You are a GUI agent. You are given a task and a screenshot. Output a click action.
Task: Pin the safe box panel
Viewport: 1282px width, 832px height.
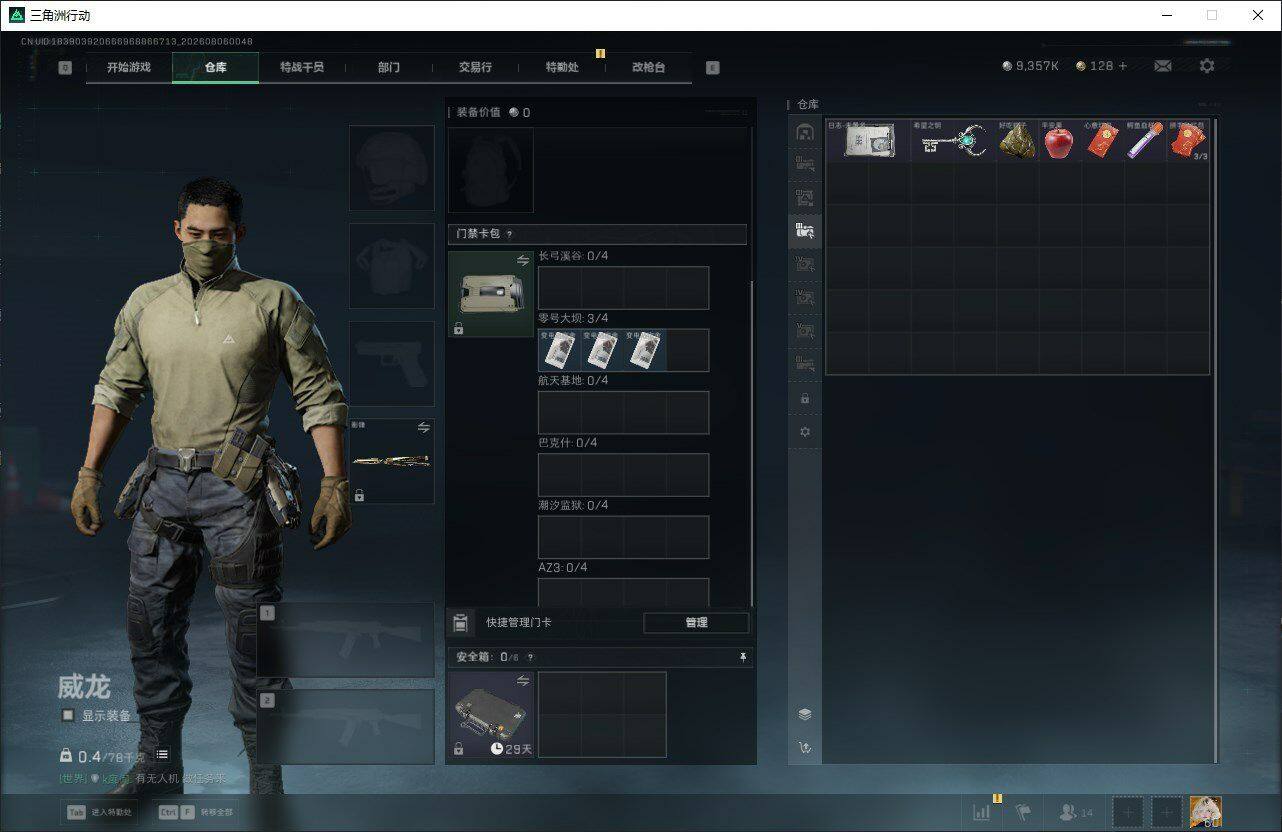pyautogui.click(x=743, y=657)
